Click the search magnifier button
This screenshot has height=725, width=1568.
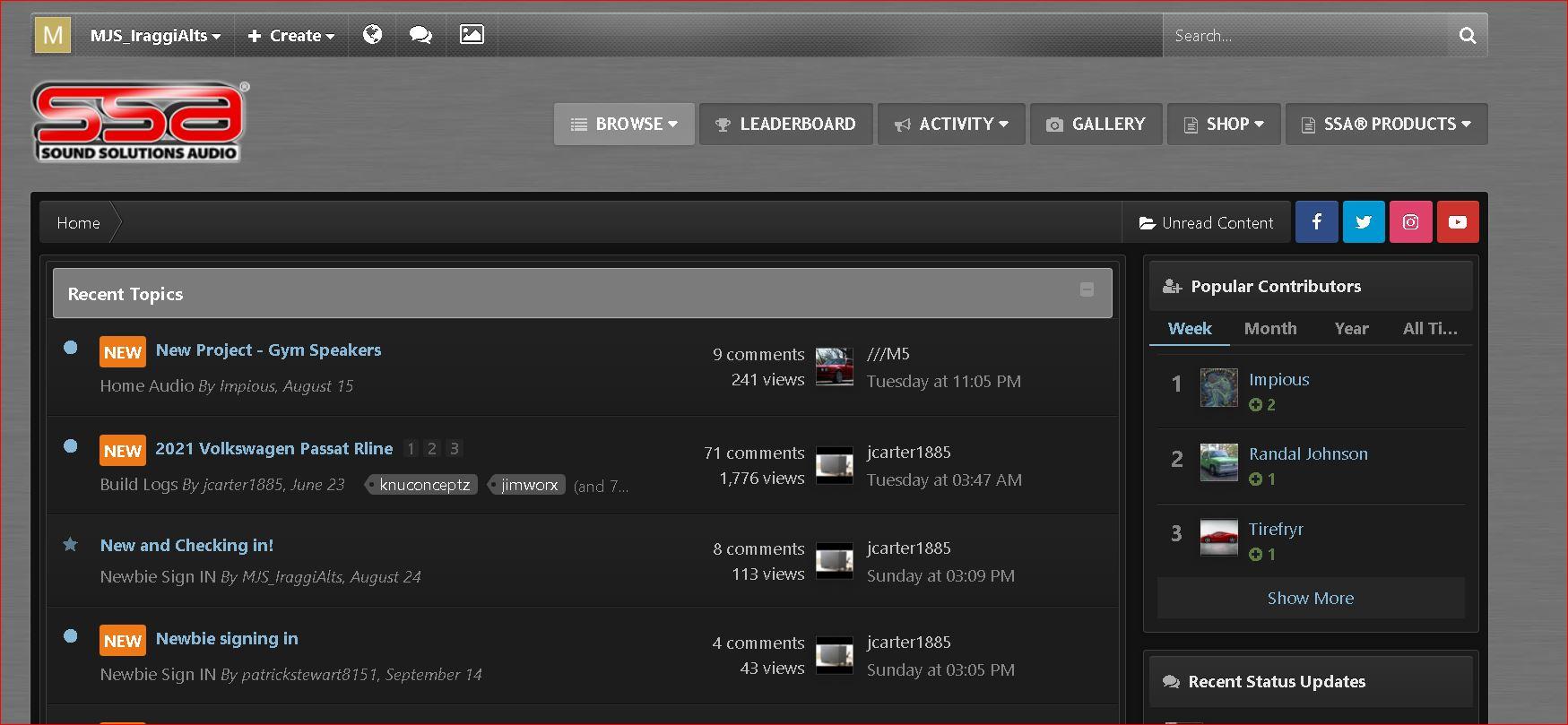[x=1468, y=36]
